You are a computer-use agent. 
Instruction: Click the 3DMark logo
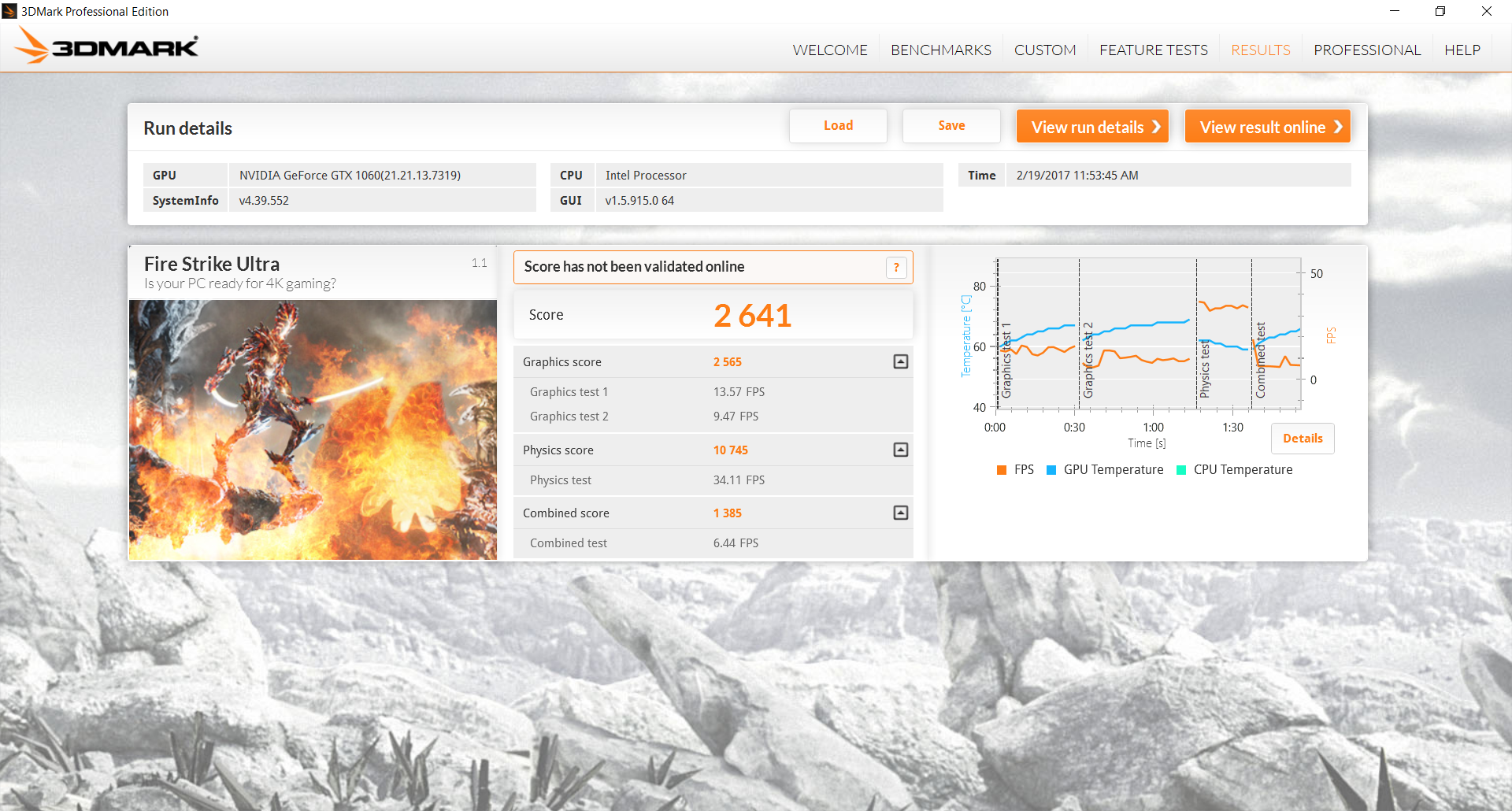tap(106, 46)
